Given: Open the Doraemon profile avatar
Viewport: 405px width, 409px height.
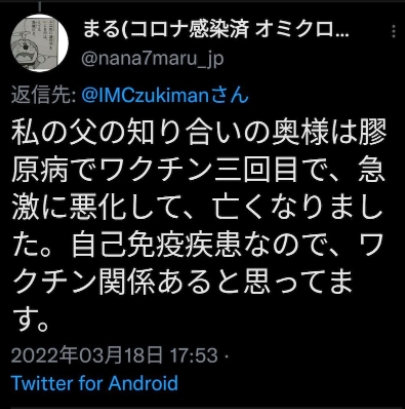Looking at the screenshot, I should tap(40, 43).
